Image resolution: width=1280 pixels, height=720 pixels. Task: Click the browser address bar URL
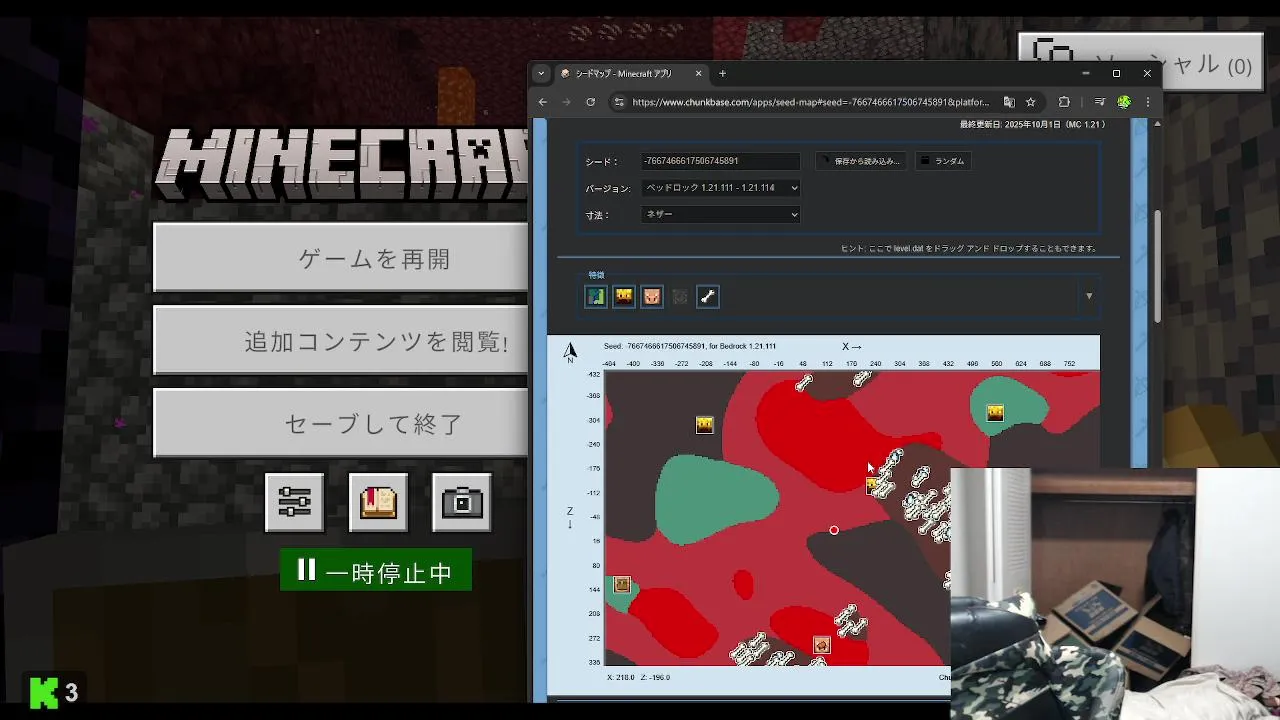[810, 102]
